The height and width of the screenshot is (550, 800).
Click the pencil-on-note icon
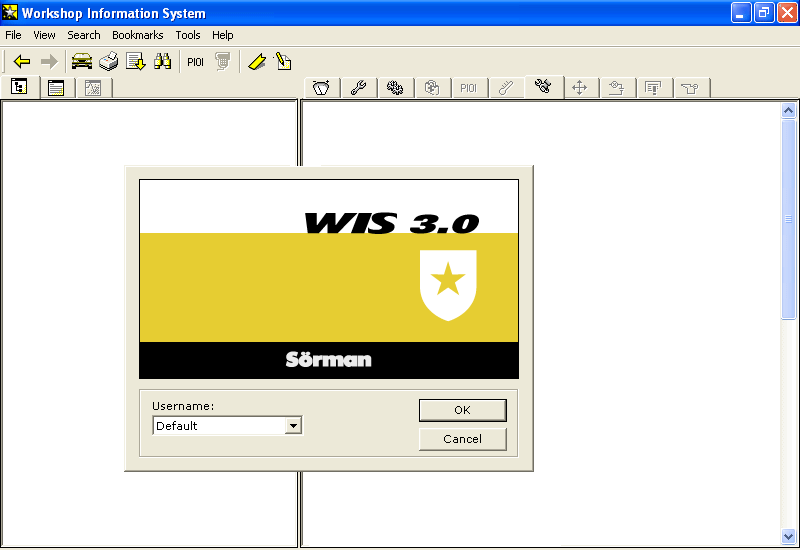click(x=283, y=62)
